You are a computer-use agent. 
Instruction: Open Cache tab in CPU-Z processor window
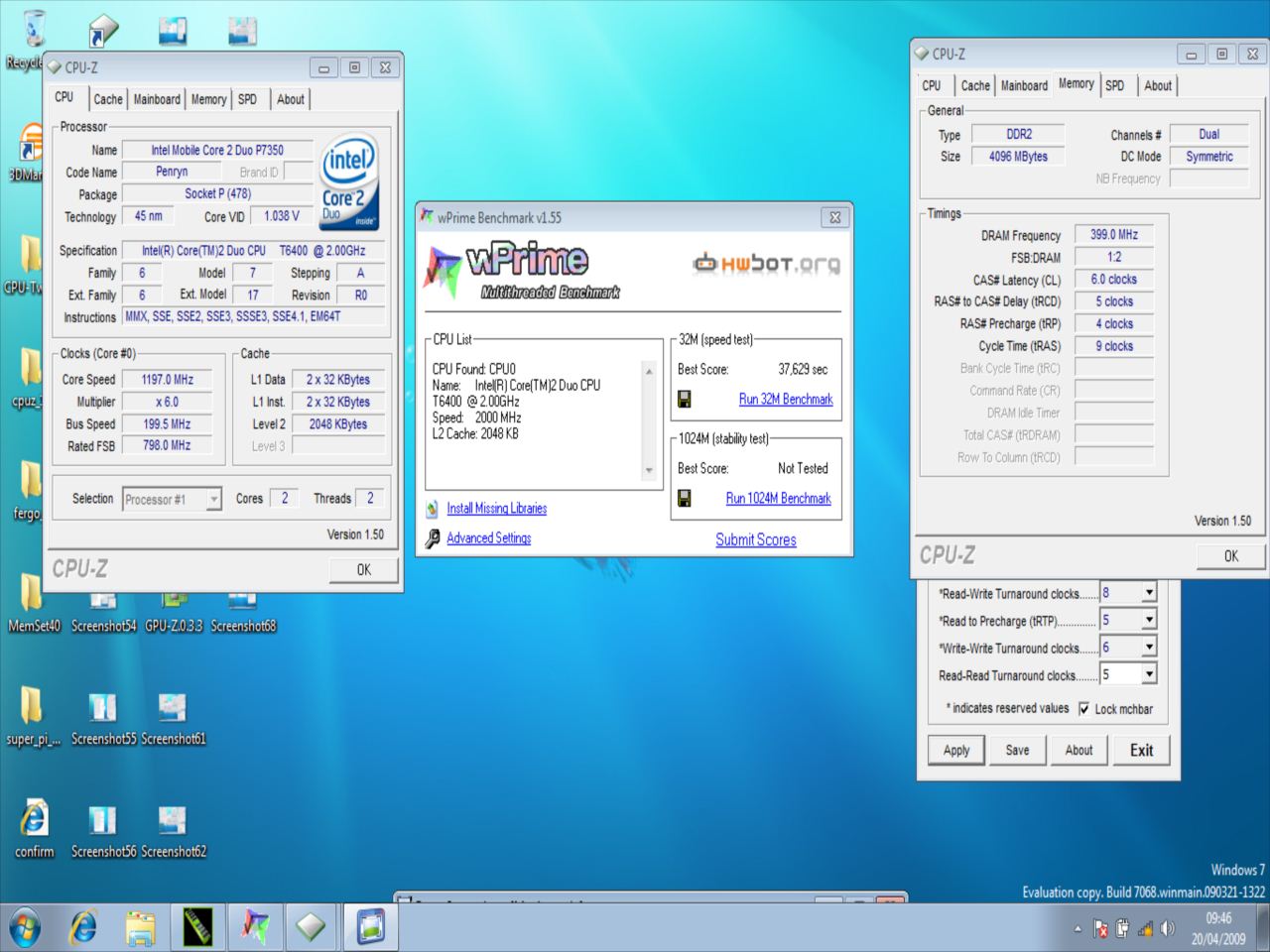click(x=108, y=99)
